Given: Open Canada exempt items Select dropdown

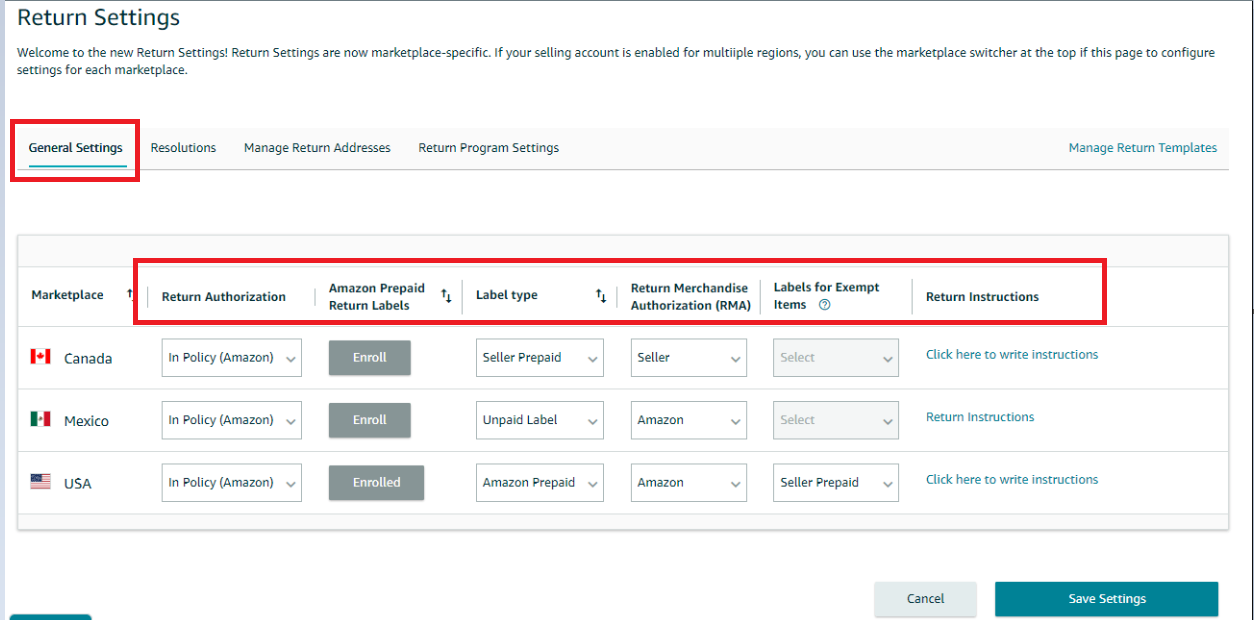Looking at the screenshot, I should 836,358.
